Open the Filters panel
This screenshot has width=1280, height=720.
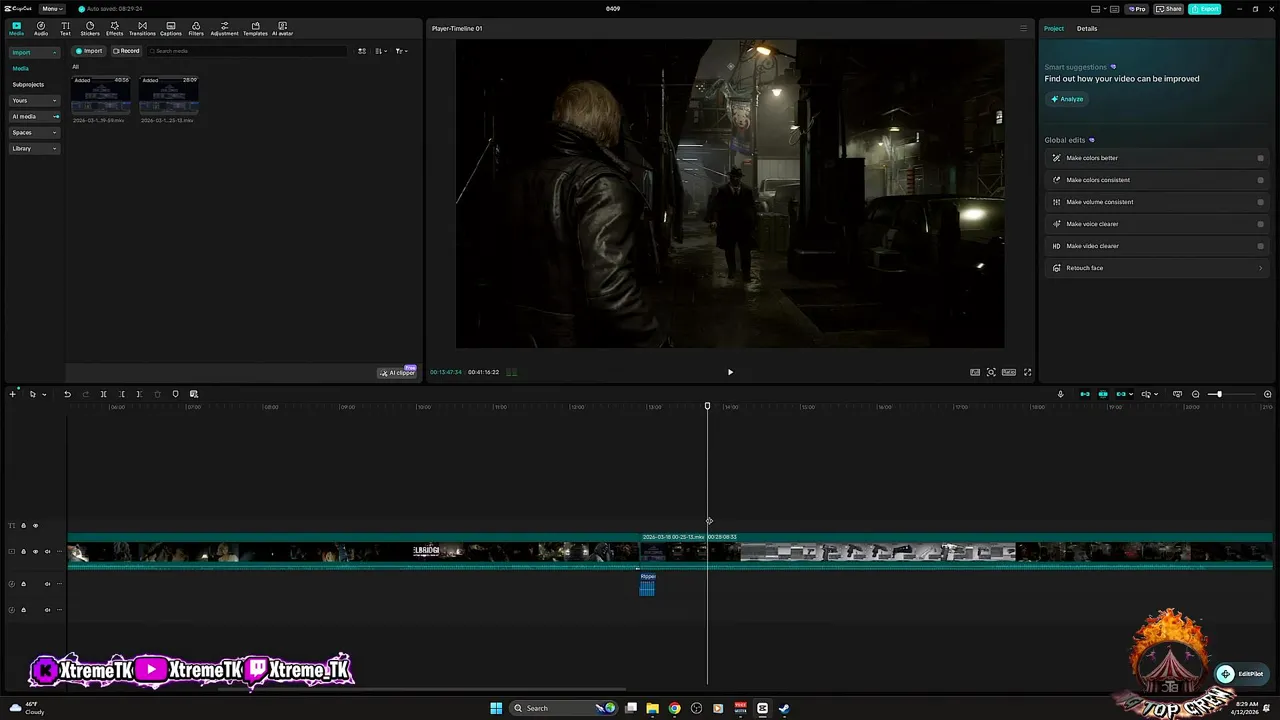tap(196, 28)
